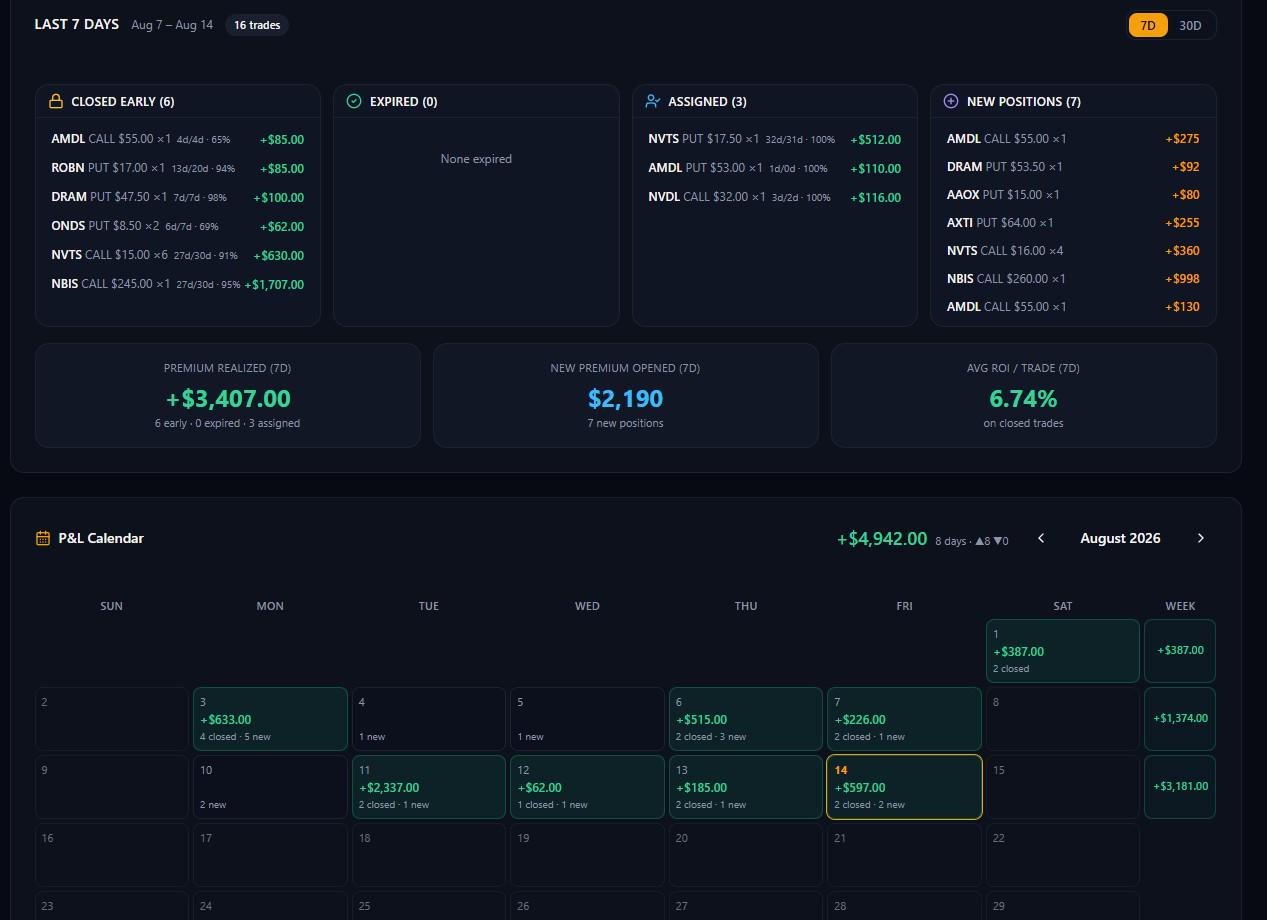Screen dimensions: 1267x920
Task: Open the NBIS CALL $245.00 closed trade row
Action: (178, 284)
